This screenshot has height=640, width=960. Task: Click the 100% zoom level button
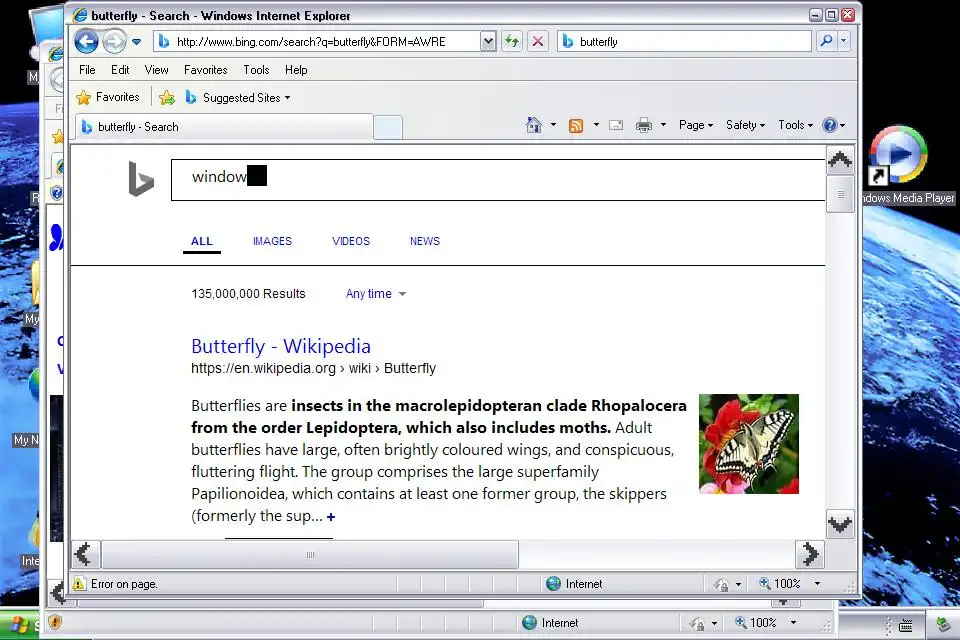pos(779,584)
